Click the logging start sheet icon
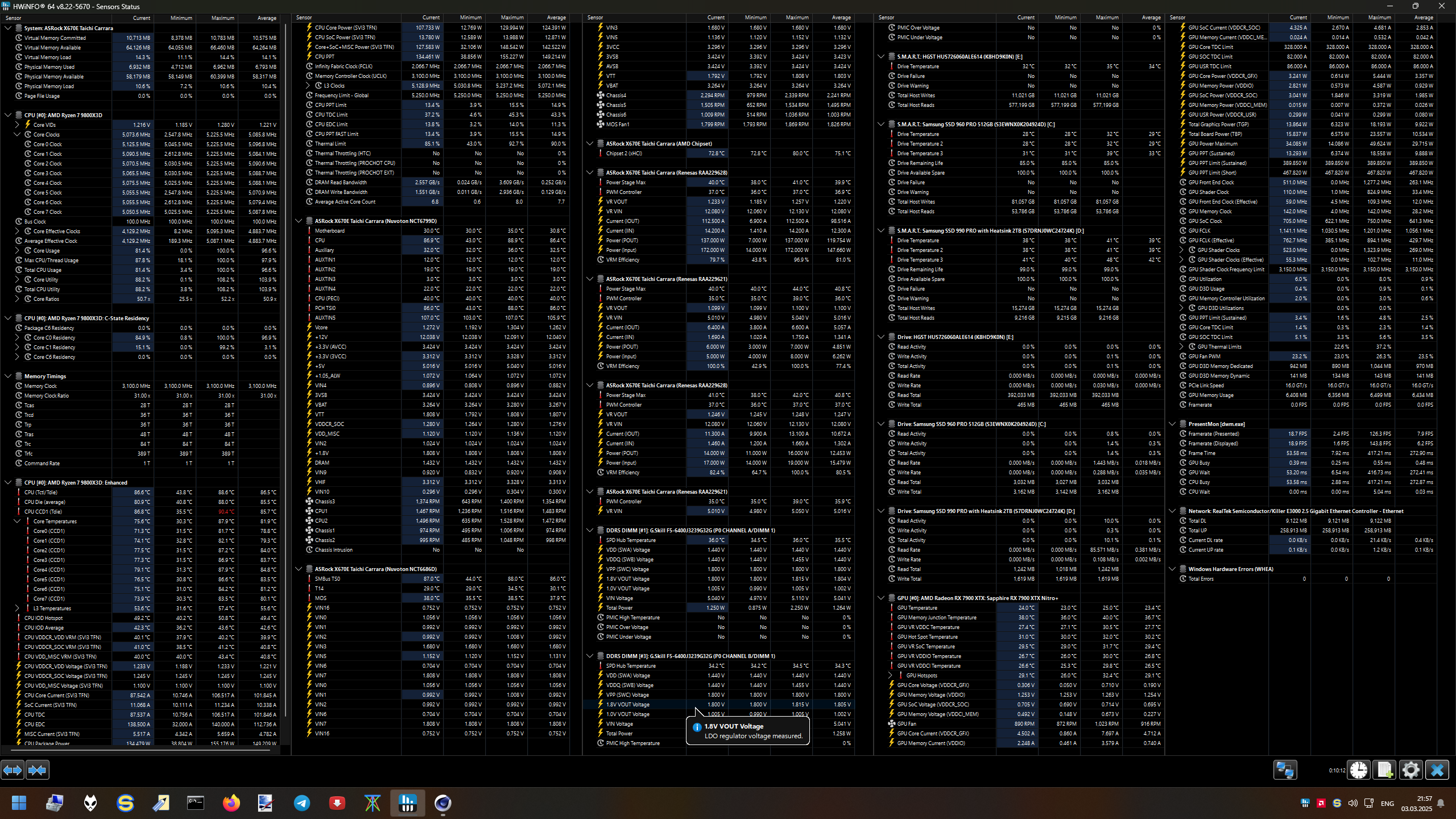 (x=1384, y=770)
